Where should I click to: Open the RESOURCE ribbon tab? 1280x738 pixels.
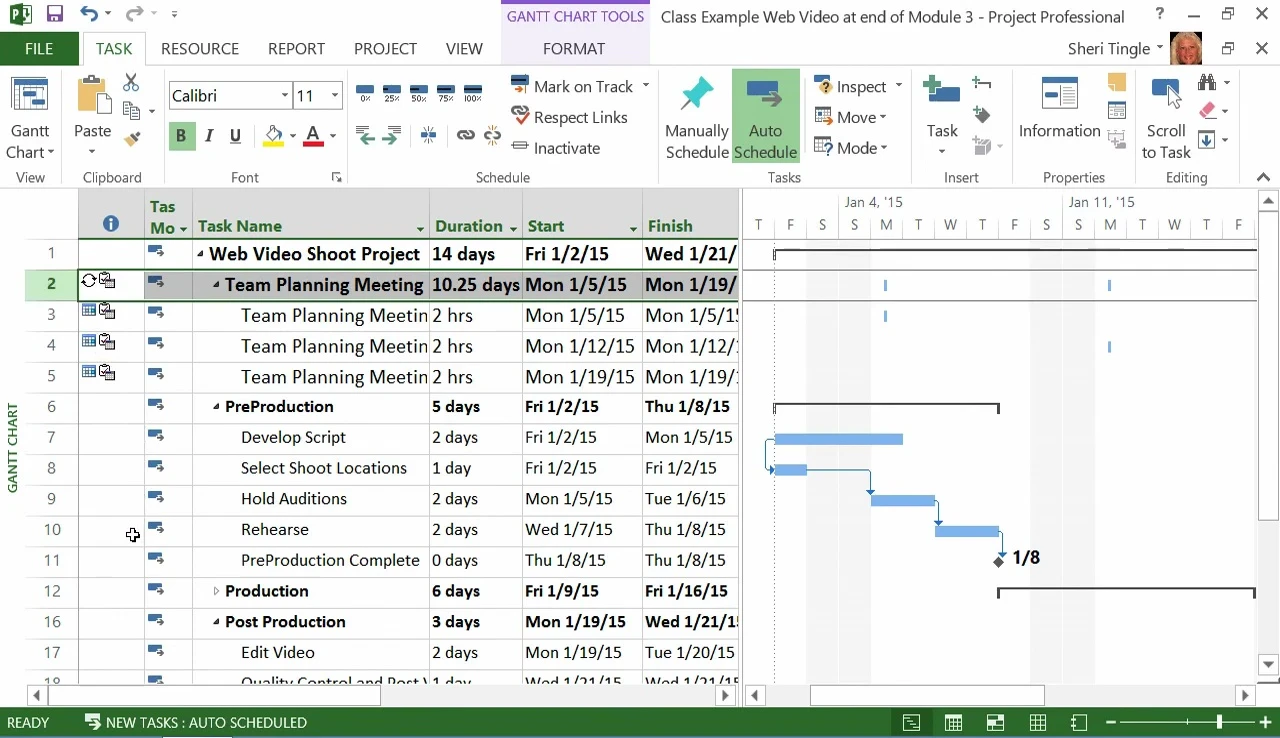pos(200,48)
